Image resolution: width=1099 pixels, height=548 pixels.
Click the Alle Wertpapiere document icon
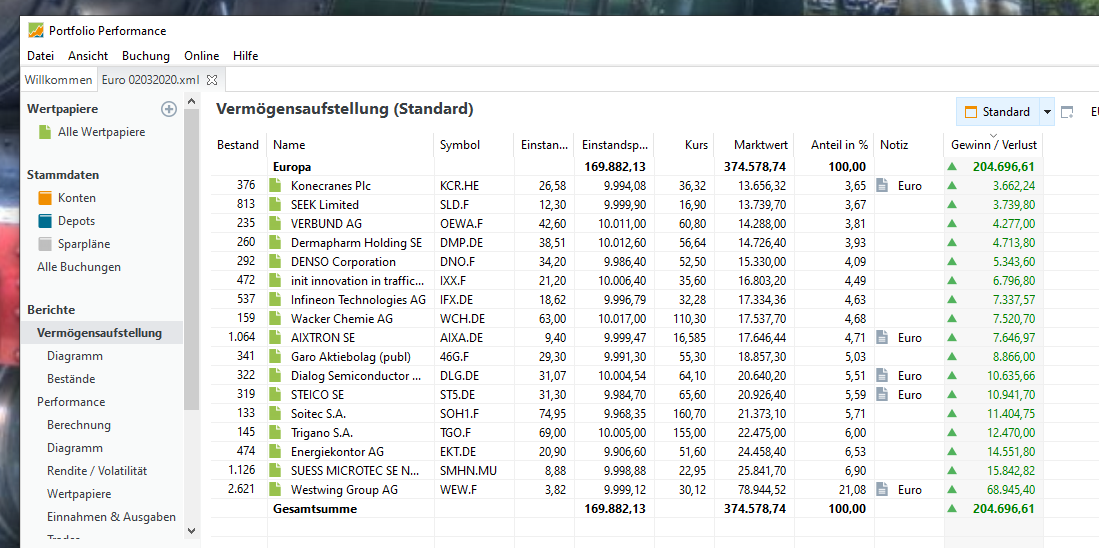(x=45, y=132)
